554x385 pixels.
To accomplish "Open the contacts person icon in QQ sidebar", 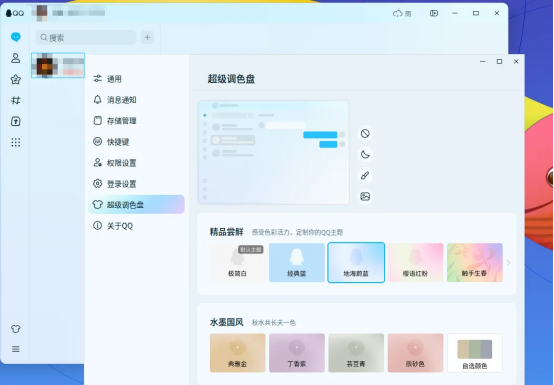I will [x=16, y=58].
